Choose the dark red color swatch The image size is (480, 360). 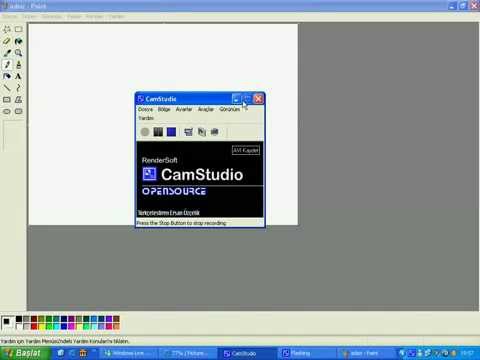coord(34,319)
